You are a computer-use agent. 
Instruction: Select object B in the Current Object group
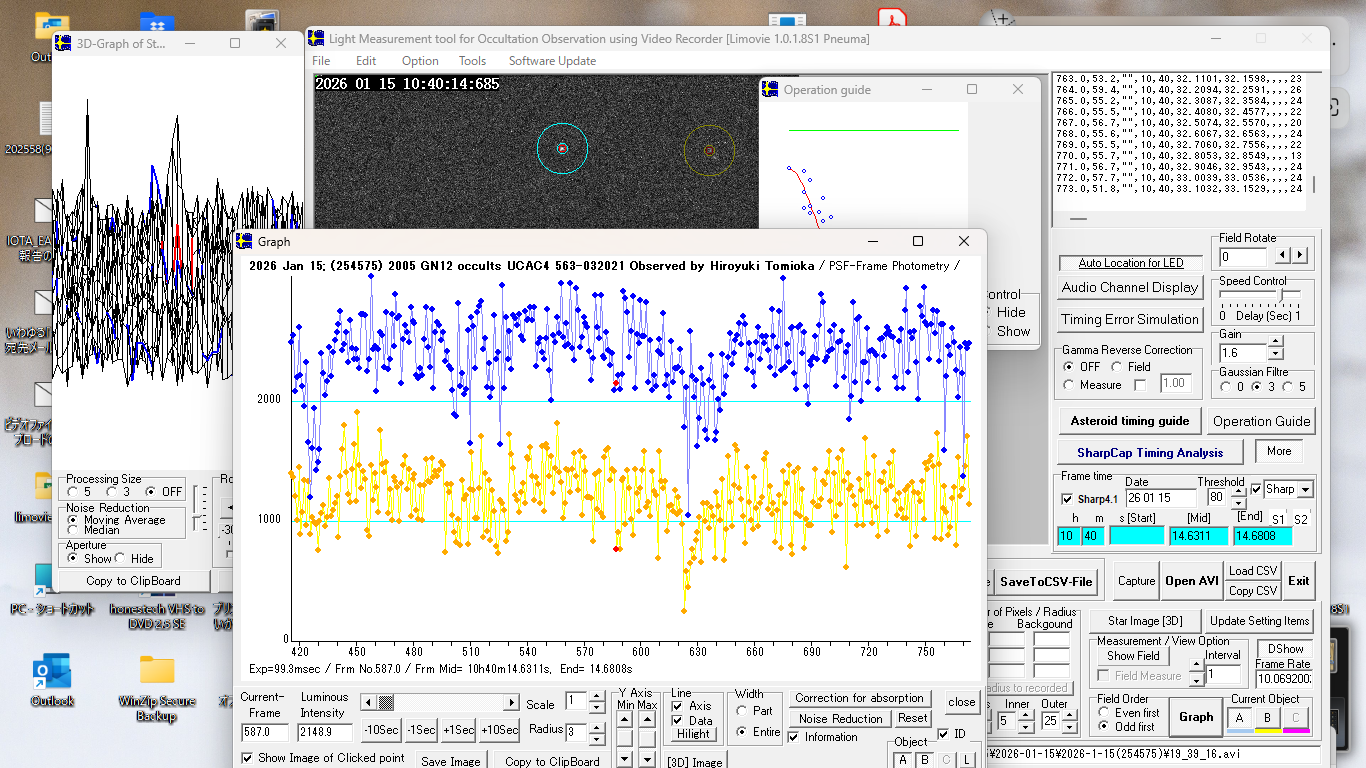(1268, 717)
